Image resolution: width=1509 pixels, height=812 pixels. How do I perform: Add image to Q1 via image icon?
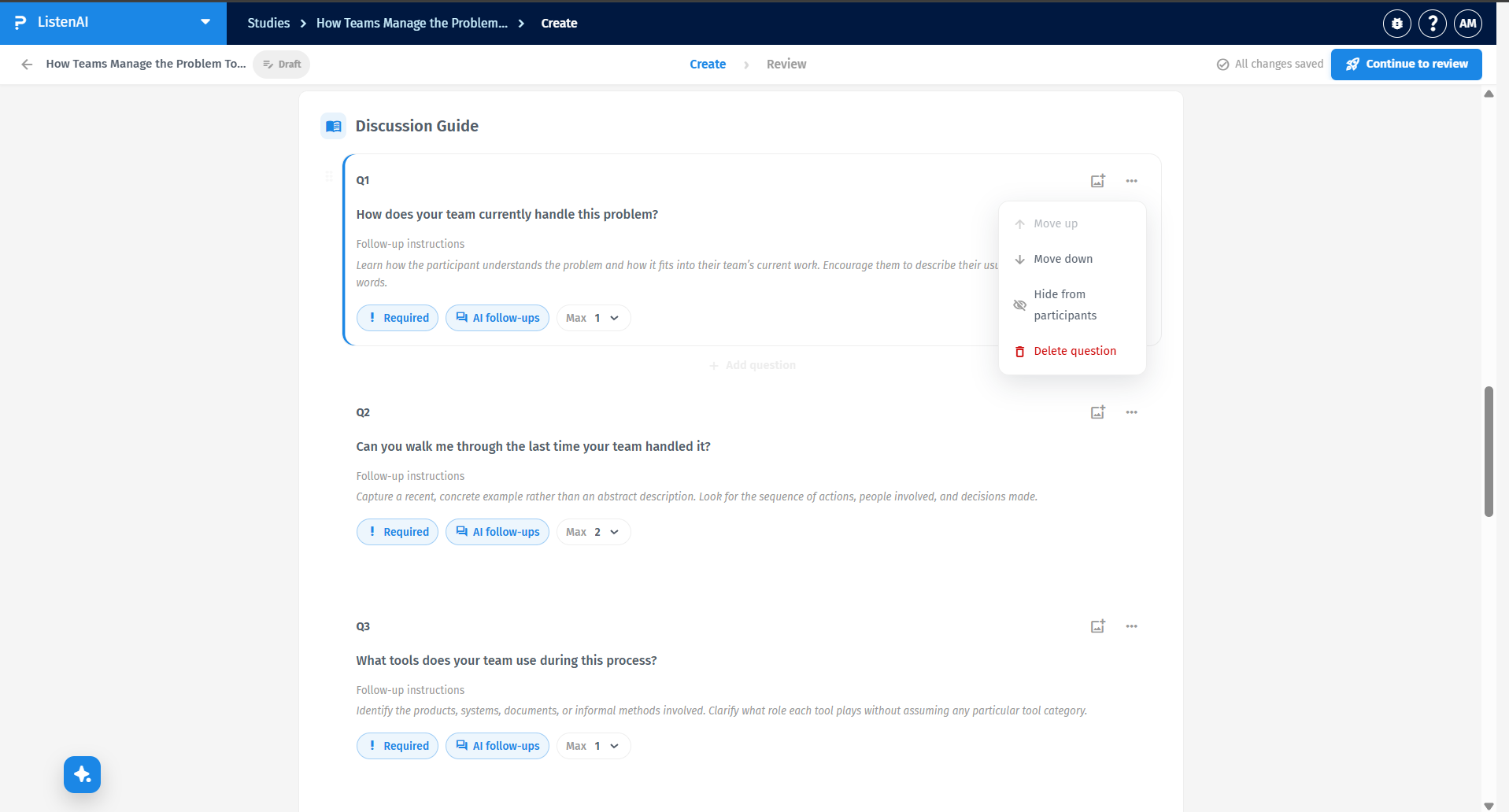click(x=1098, y=181)
